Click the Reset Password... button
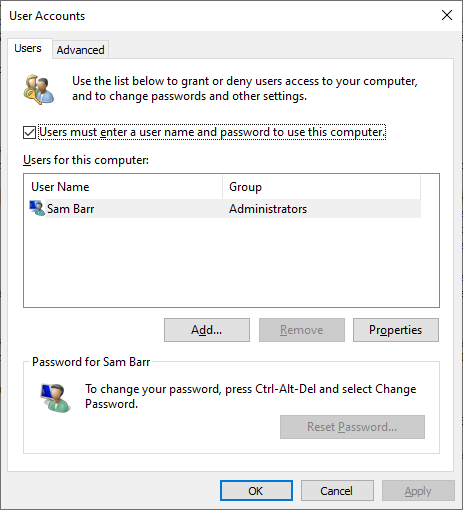Image resolution: width=463 pixels, height=510 pixels. [352, 427]
